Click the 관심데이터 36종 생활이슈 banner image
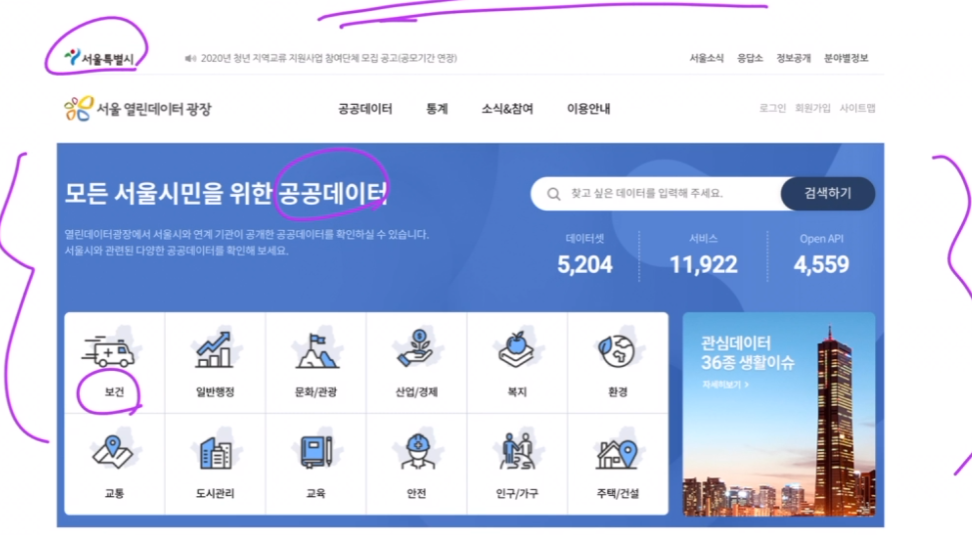 (779, 414)
